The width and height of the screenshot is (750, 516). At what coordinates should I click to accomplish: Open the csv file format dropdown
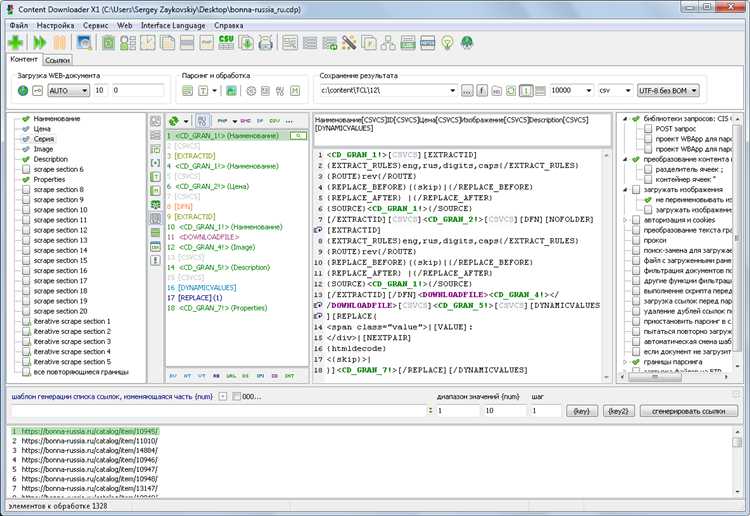pos(615,90)
